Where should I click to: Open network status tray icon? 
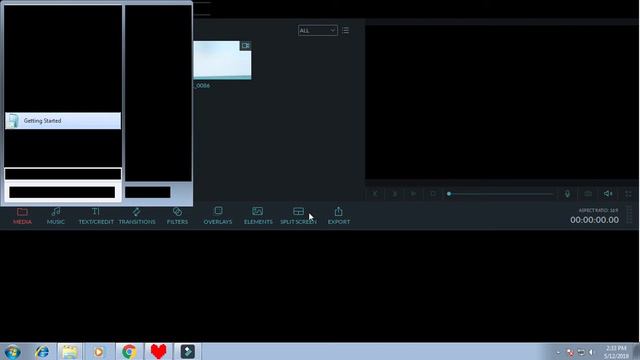pyautogui.click(x=581, y=352)
